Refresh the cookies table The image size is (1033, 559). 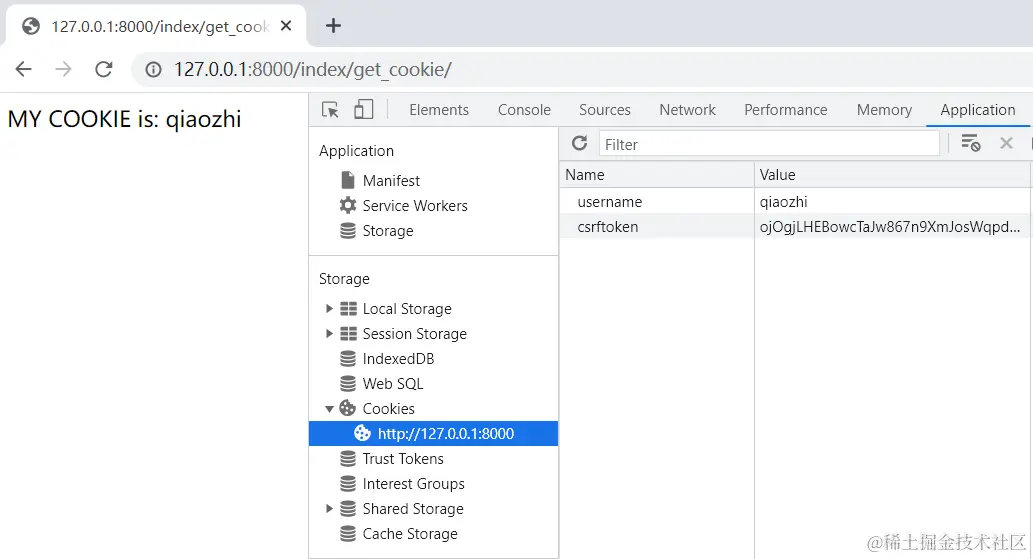579,144
